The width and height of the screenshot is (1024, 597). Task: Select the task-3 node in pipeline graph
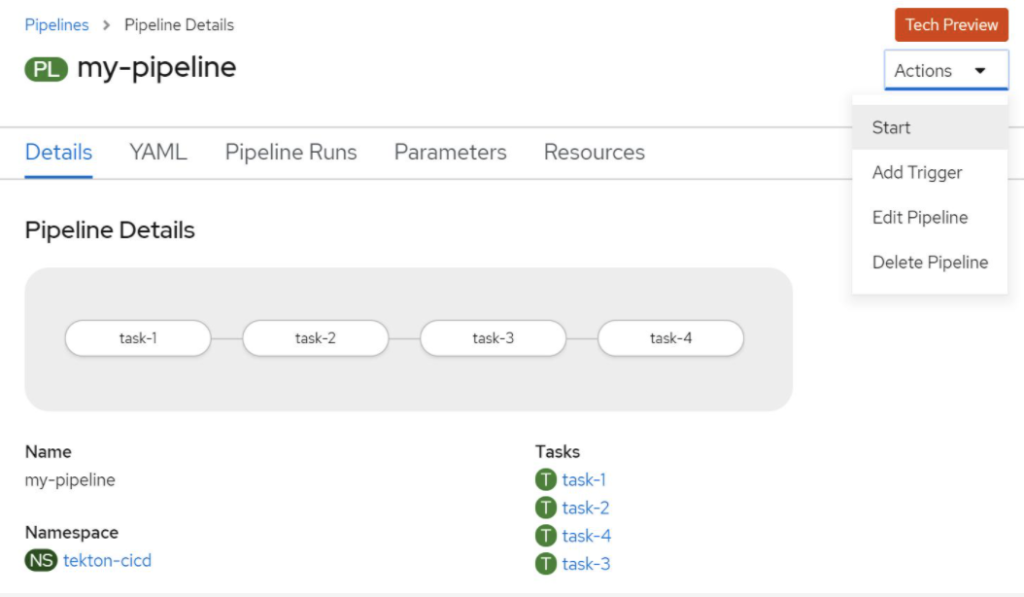pyautogui.click(x=493, y=338)
